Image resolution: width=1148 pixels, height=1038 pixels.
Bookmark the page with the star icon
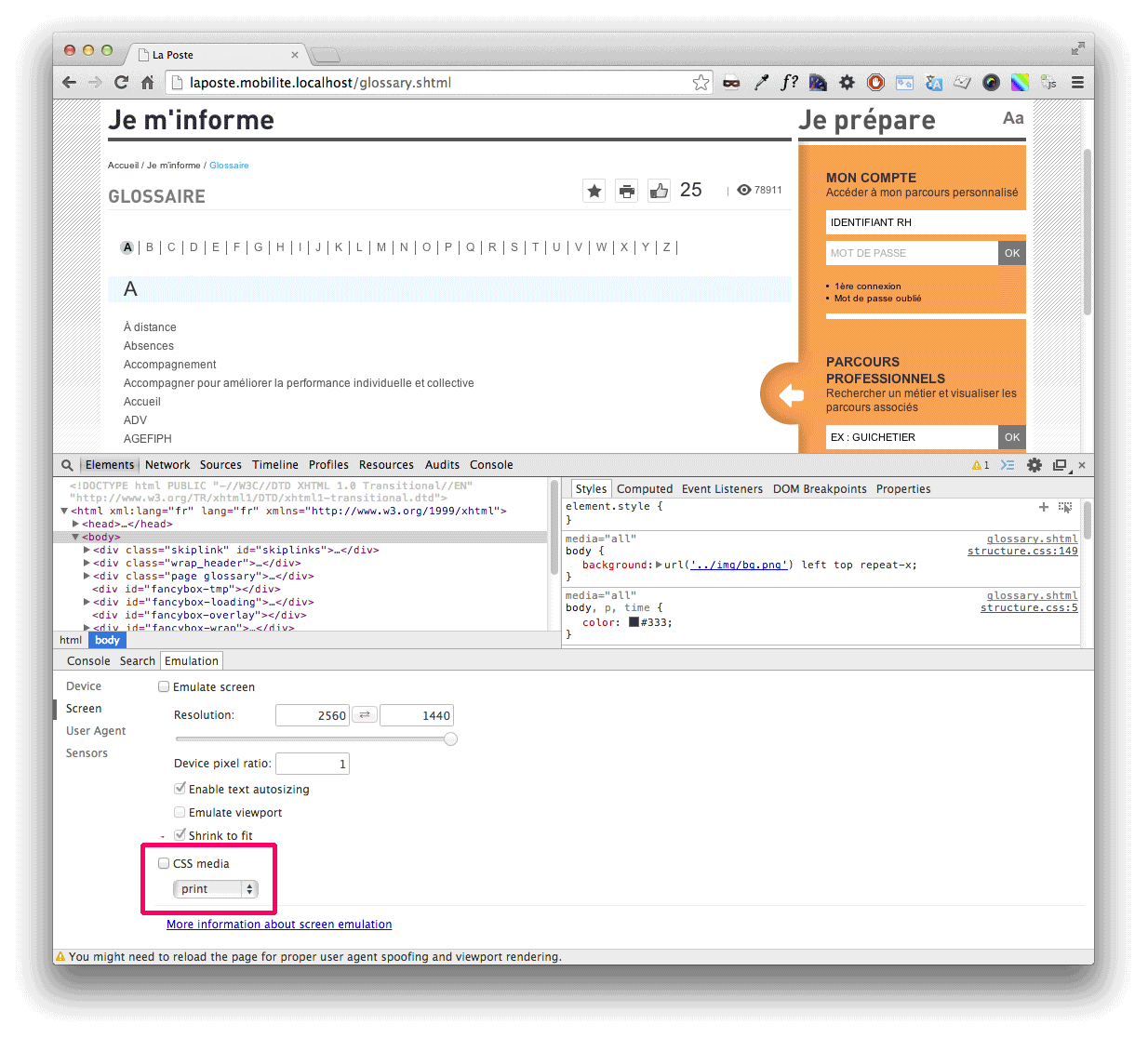tap(701, 83)
